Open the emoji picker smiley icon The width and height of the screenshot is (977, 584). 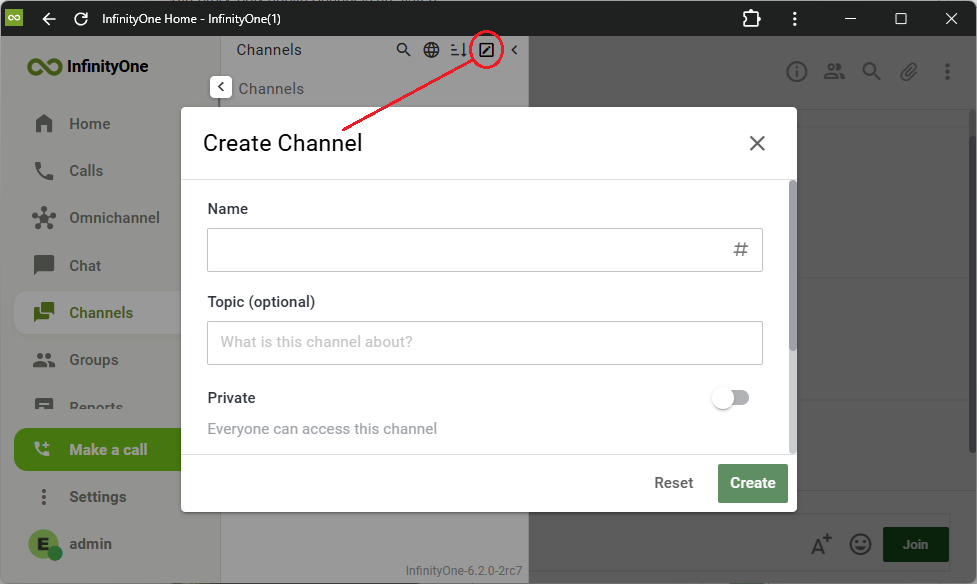tap(860, 544)
